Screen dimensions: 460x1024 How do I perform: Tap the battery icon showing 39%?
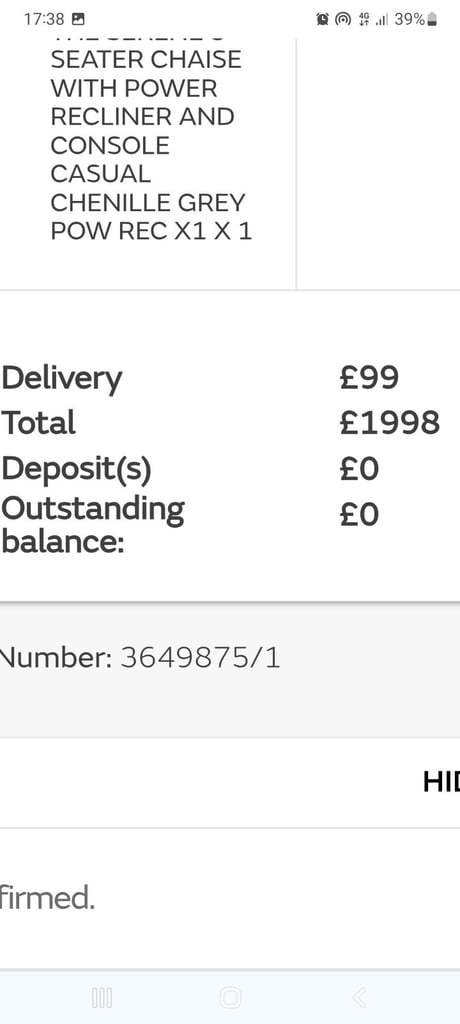coord(431,20)
